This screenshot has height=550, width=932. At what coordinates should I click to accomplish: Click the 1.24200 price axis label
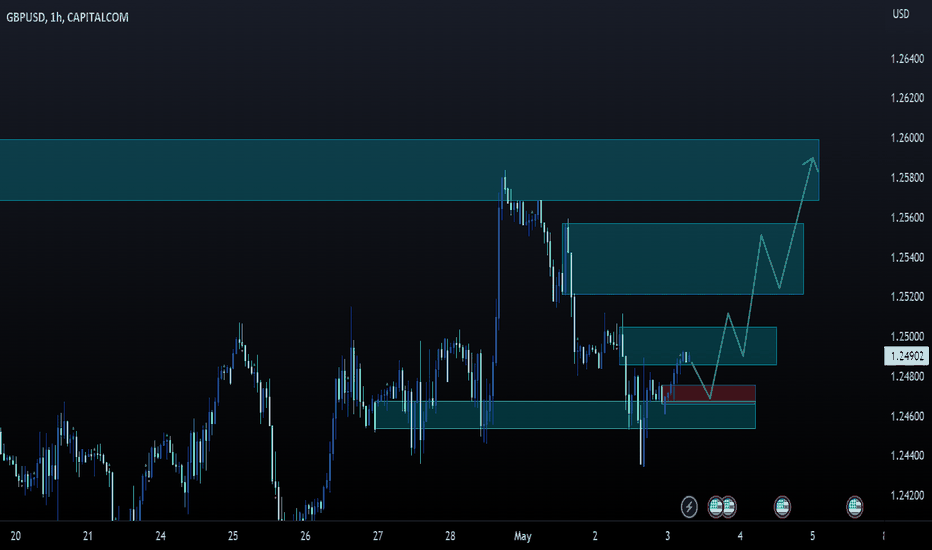coord(907,495)
